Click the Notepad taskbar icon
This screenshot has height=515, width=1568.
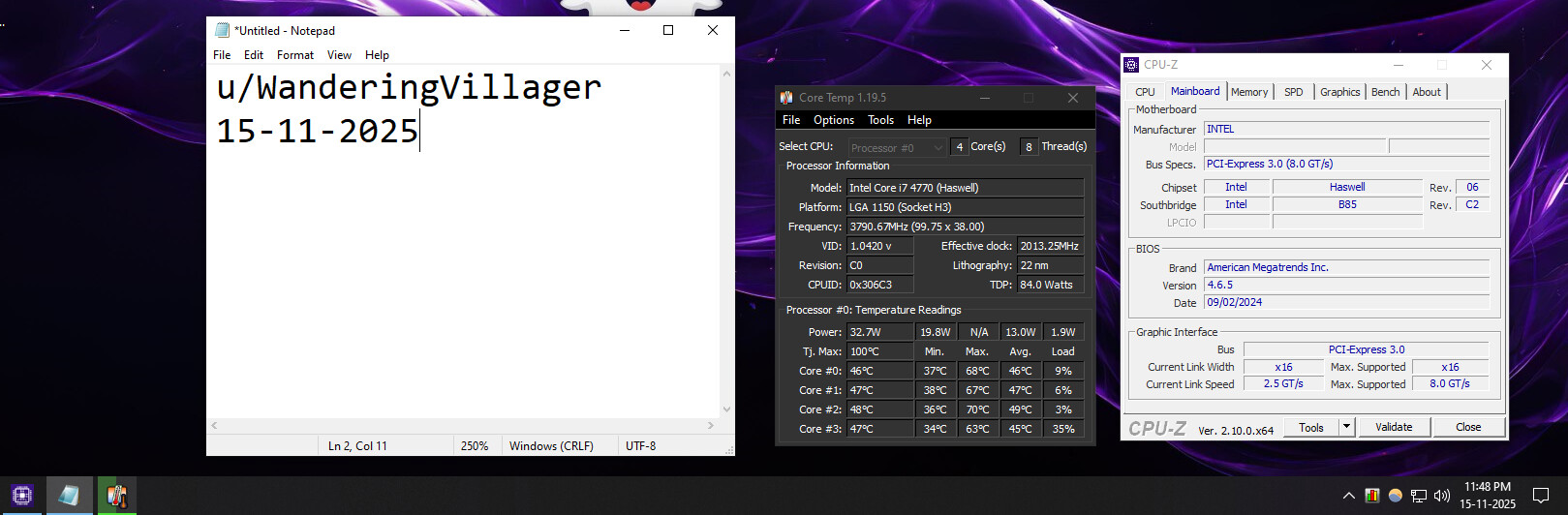tap(69, 496)
